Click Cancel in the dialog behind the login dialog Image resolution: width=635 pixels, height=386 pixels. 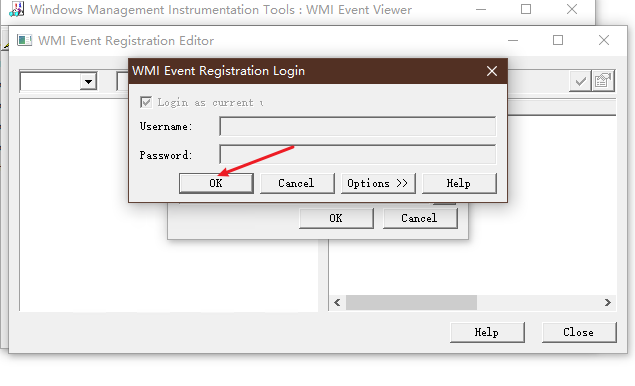[x=420, y=218]
